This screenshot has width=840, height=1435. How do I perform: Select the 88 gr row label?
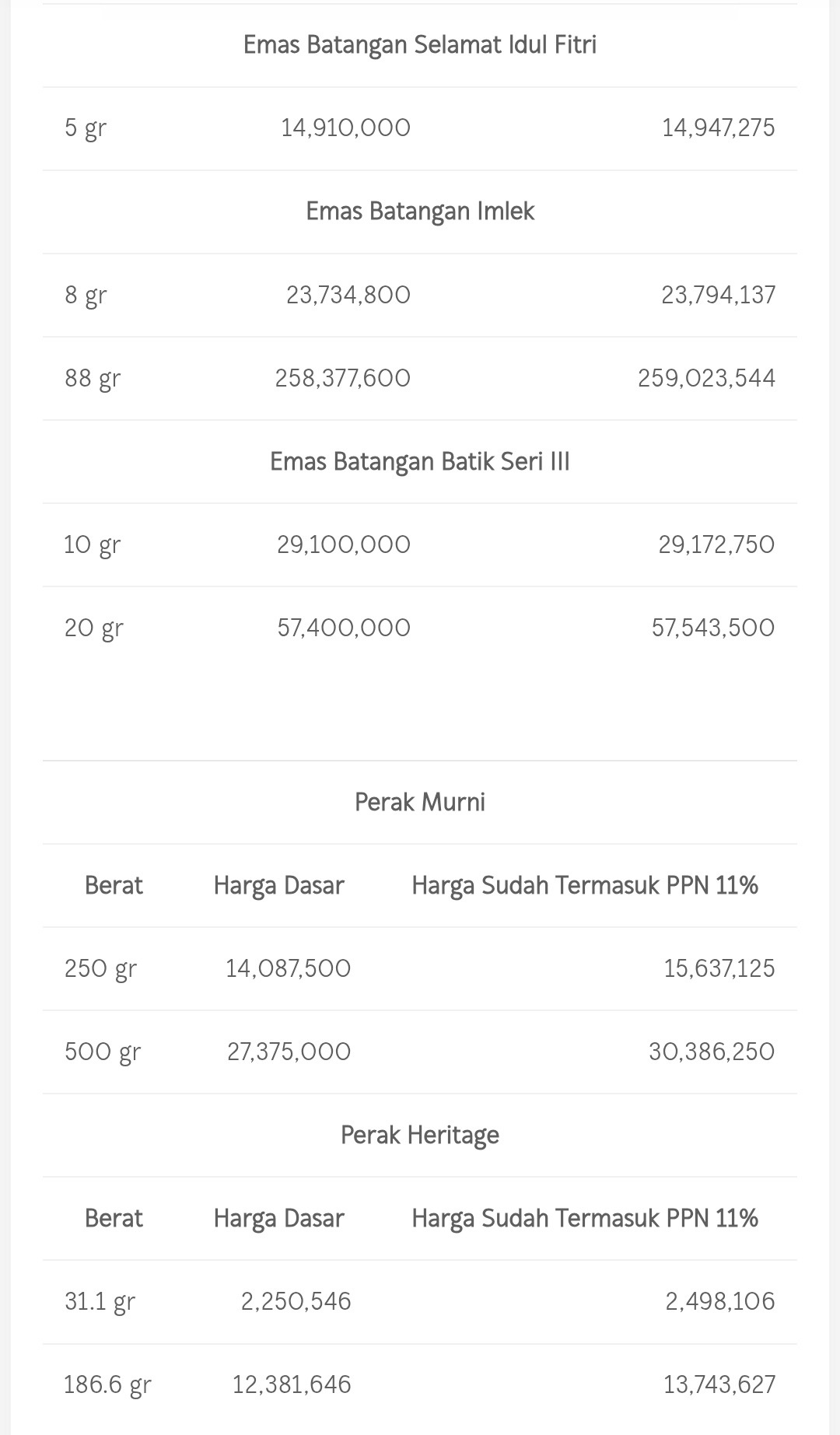[x=93, y=378]
